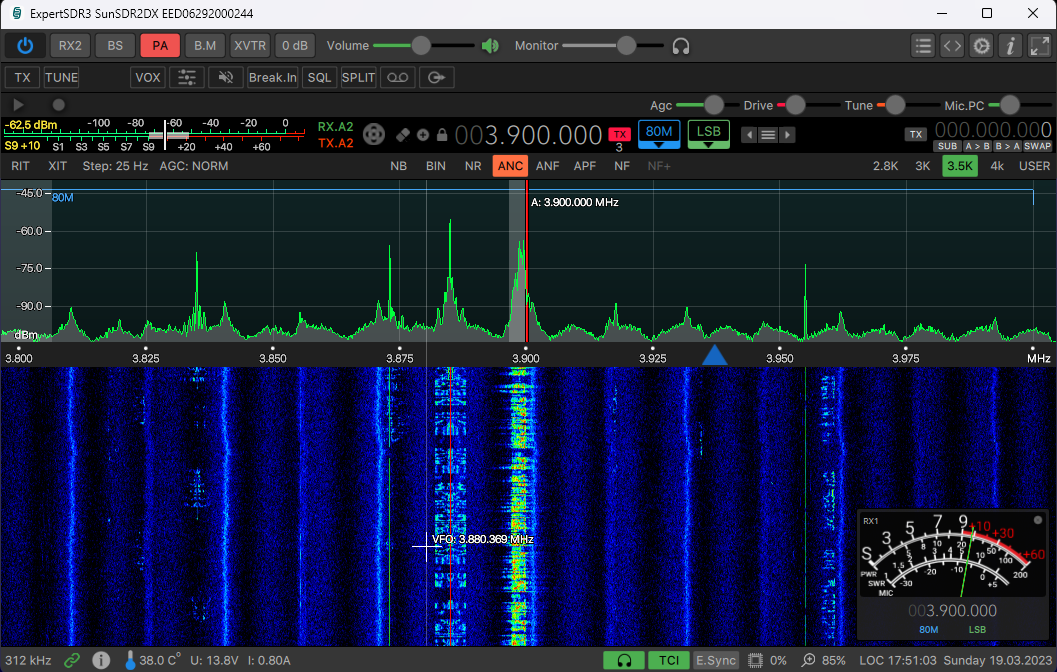Click the plus circle icon beside the frequency
1057x672 pixels.
click(423, 135)
